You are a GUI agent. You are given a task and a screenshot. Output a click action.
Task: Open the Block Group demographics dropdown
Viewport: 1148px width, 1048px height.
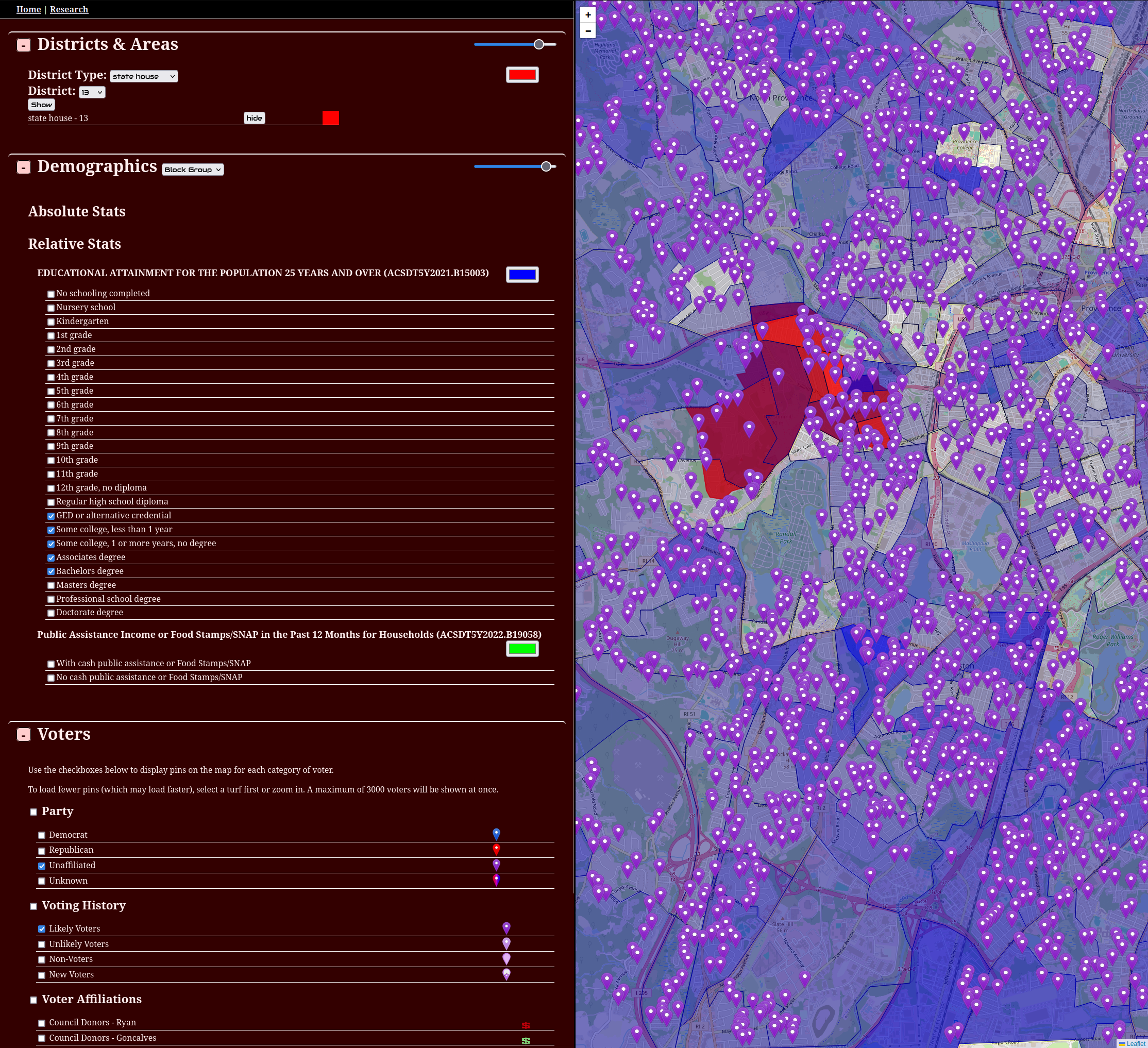coord(193,170)
